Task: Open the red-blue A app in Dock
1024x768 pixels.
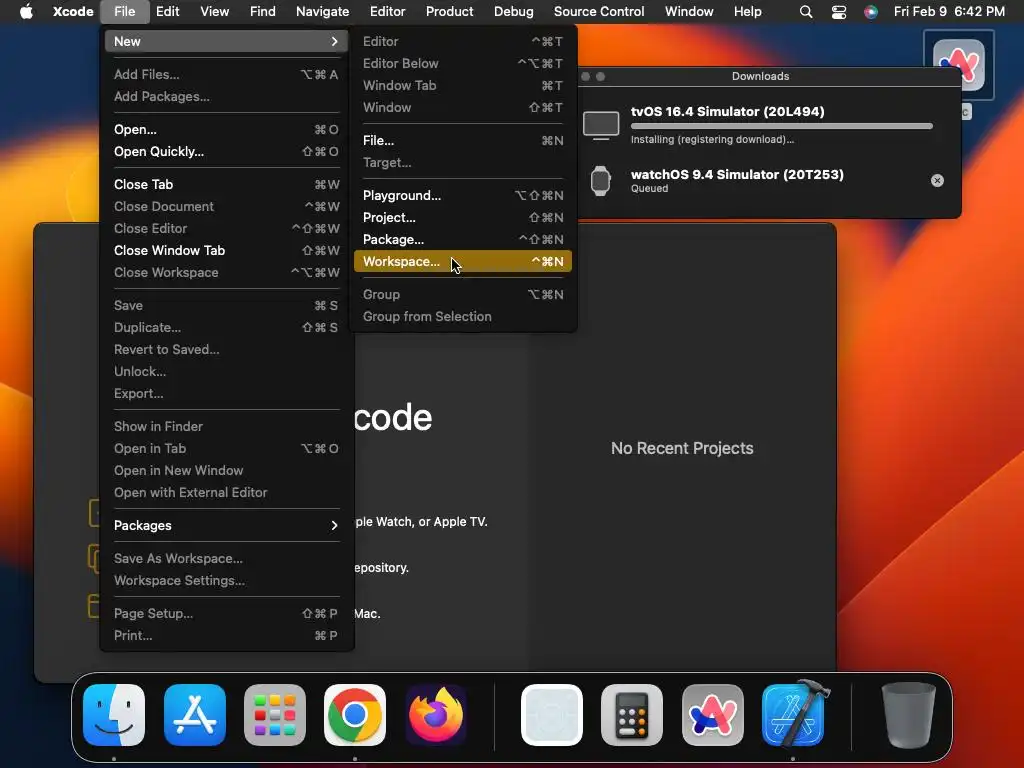Action: [712, 714]
